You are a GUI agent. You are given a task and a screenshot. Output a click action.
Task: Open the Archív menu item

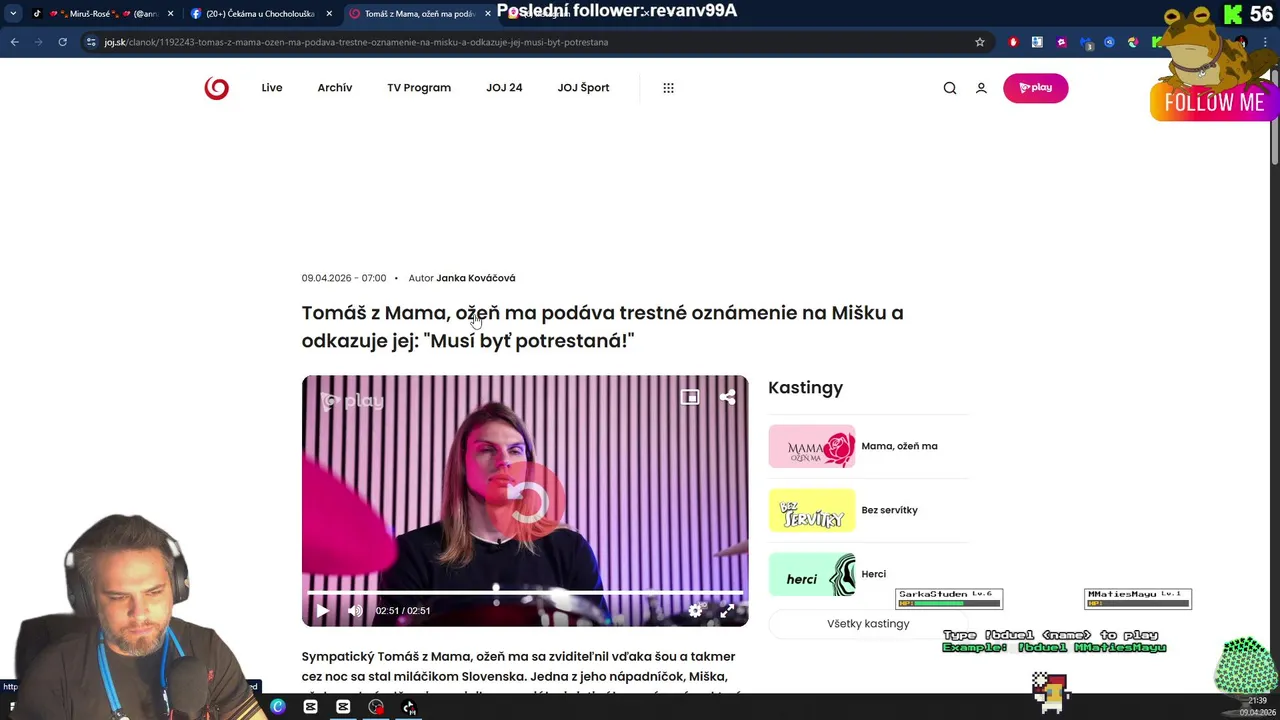(335, 88)
